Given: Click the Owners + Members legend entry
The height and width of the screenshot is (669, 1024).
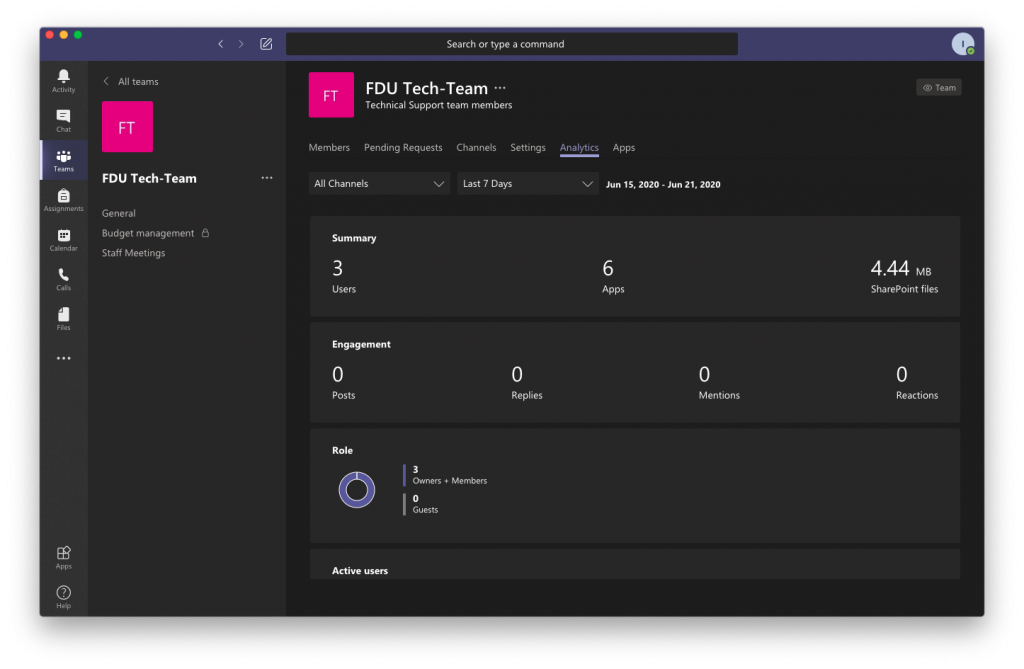Looking at the screenshot, I should click(445, 475).
